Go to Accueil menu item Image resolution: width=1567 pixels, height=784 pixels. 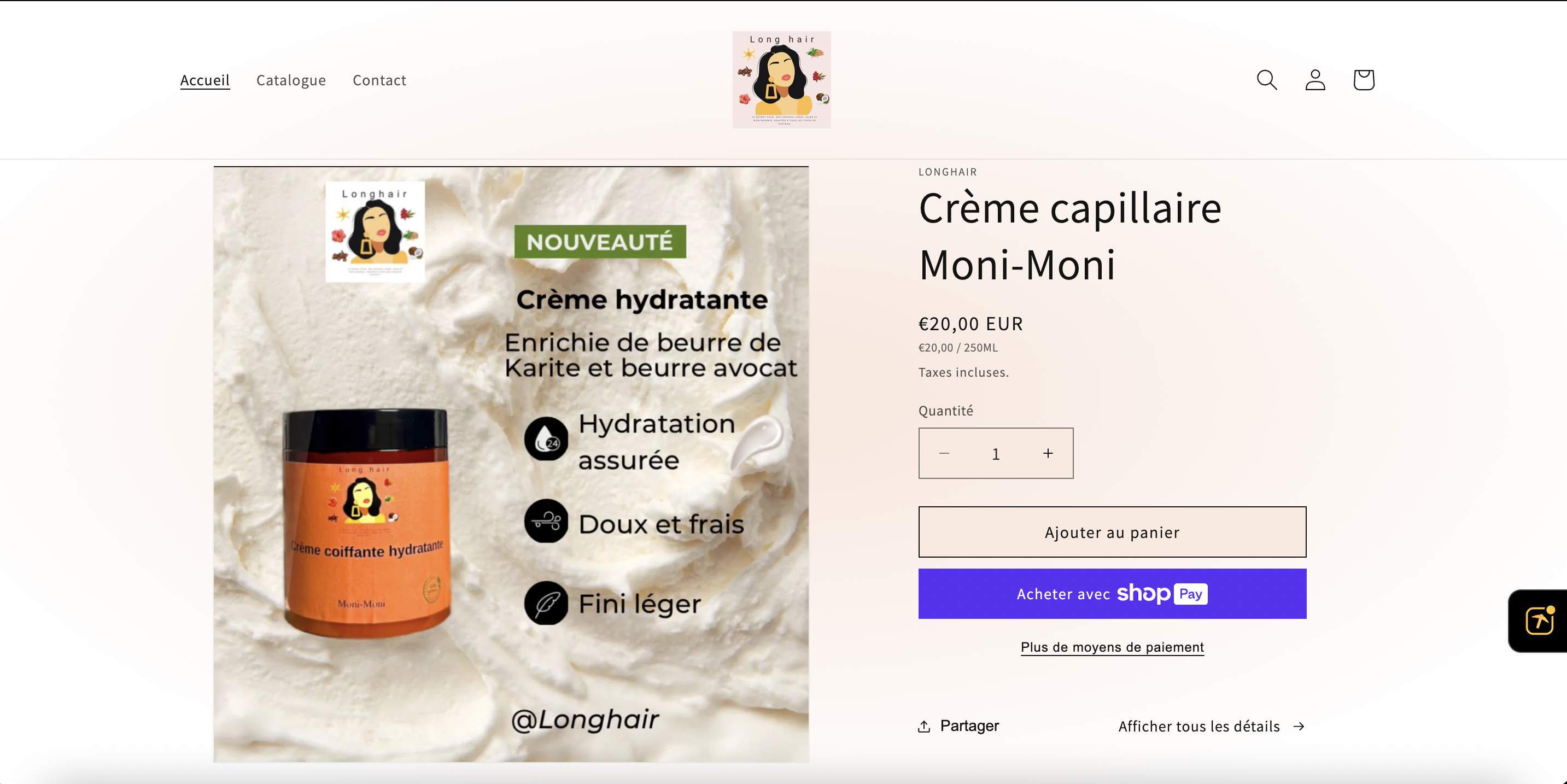coord(205,80)
